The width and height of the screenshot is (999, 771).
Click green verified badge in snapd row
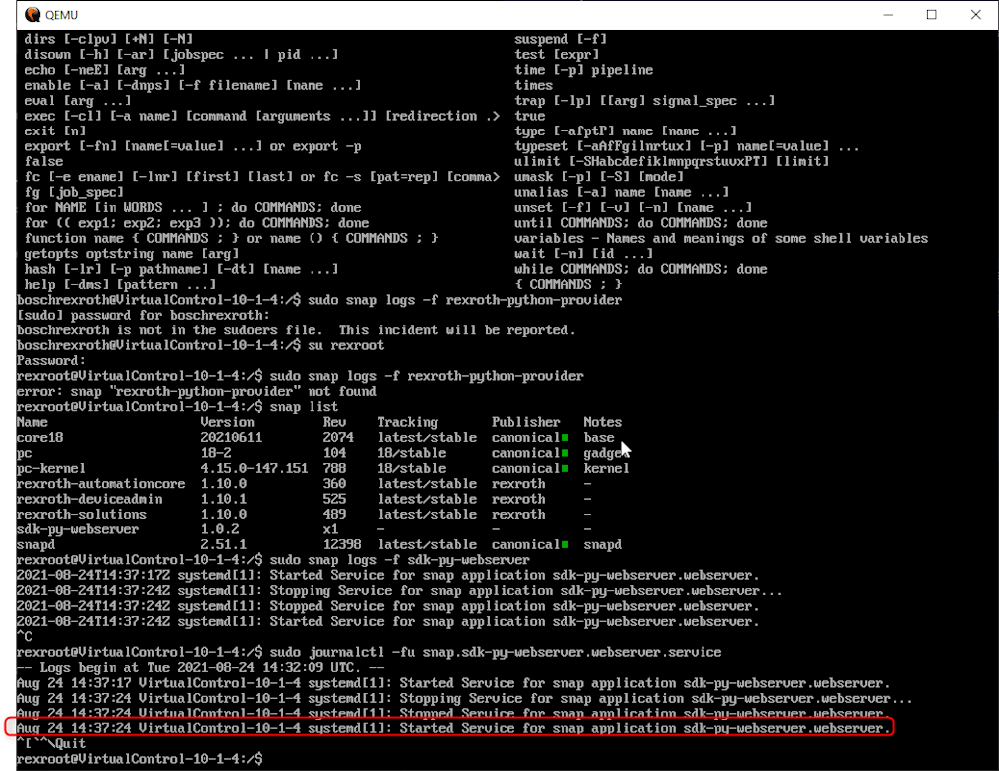[x=565, y=545]
